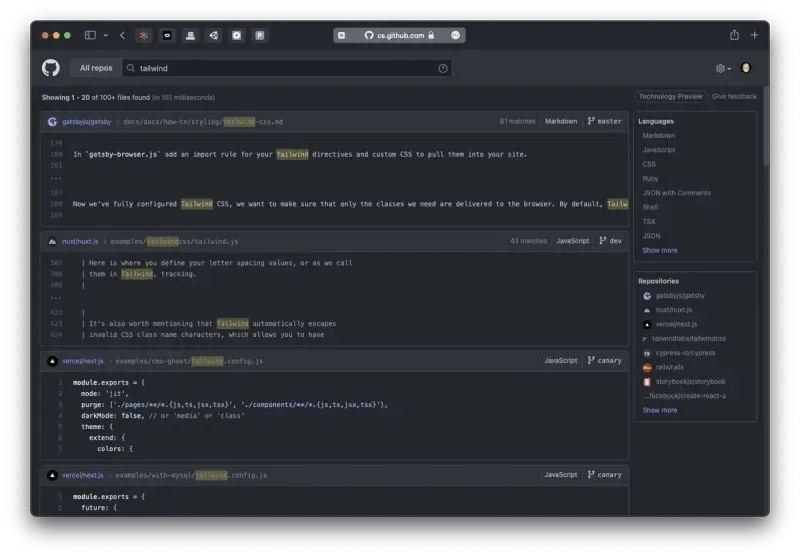Viewport: 800px width, 557px height.
Task: Open the cms-ghost tailwind.config.js path
Action: coord(189,361)
